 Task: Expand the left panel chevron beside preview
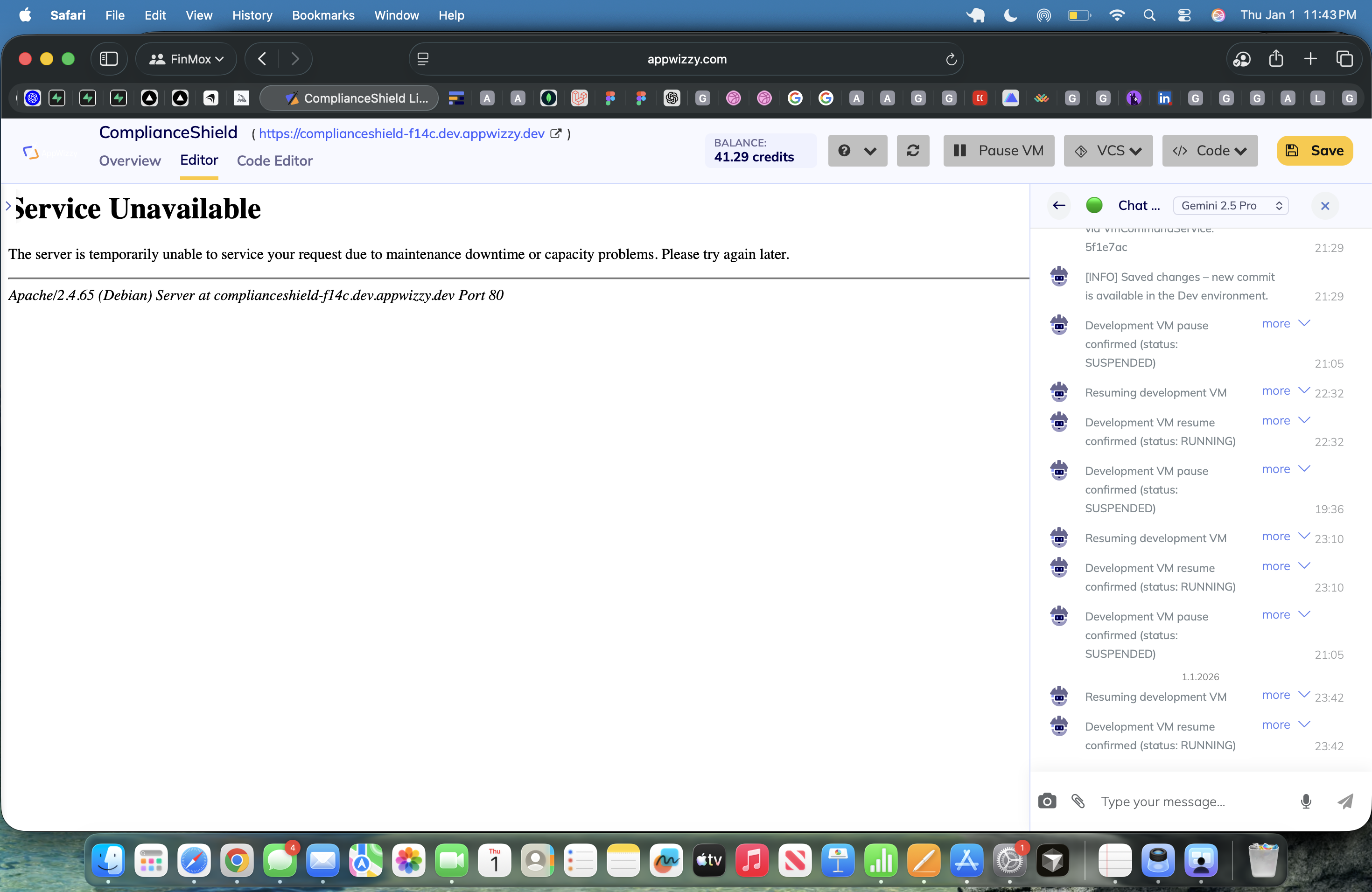(8, 206)
